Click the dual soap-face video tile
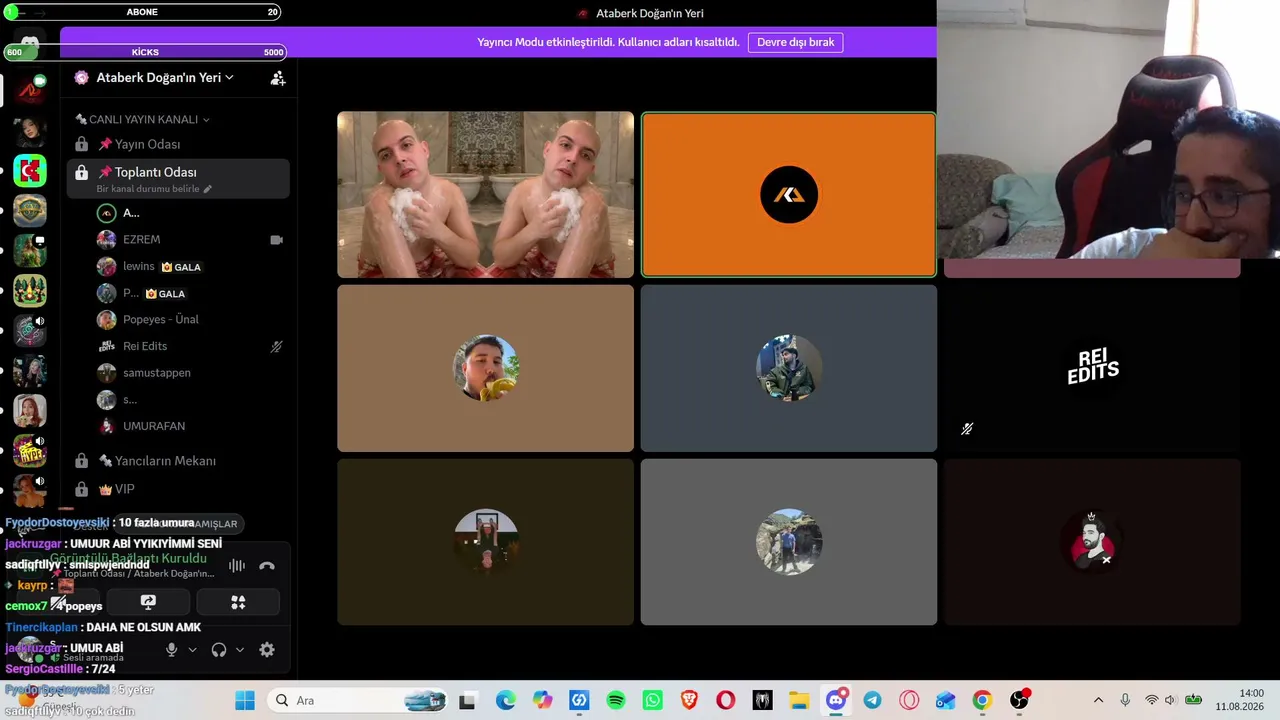This screenshot has height=720, width=1280. (x=485, y=195)
